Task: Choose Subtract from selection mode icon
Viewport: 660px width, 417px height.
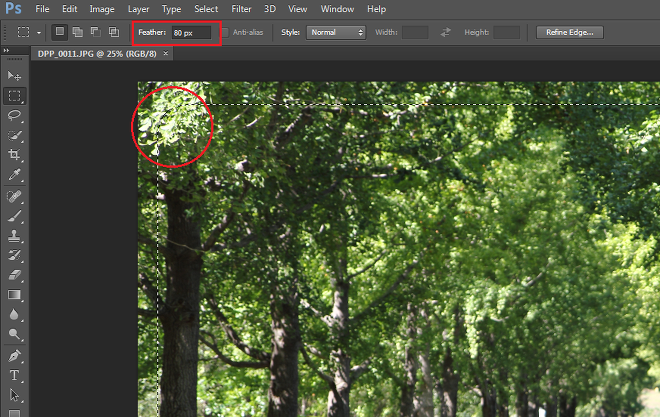Action: point(96,32)
